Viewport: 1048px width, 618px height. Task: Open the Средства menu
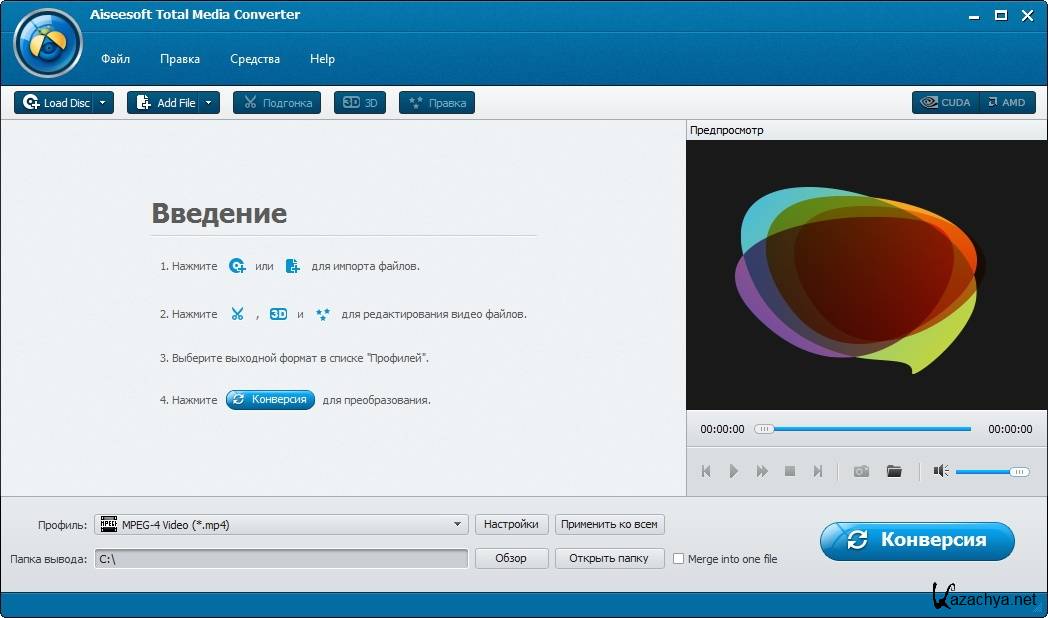tap(255, 59)
